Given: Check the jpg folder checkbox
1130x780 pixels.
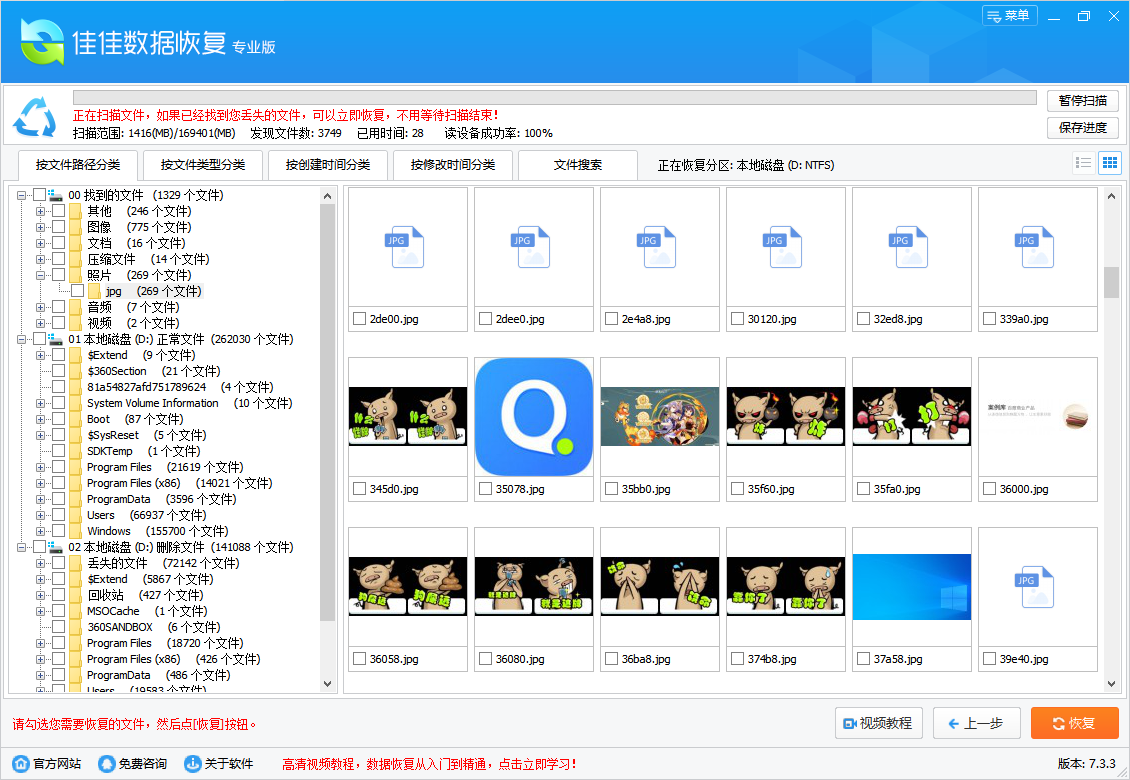Looking at the screenshot, I should coord(77,291).
